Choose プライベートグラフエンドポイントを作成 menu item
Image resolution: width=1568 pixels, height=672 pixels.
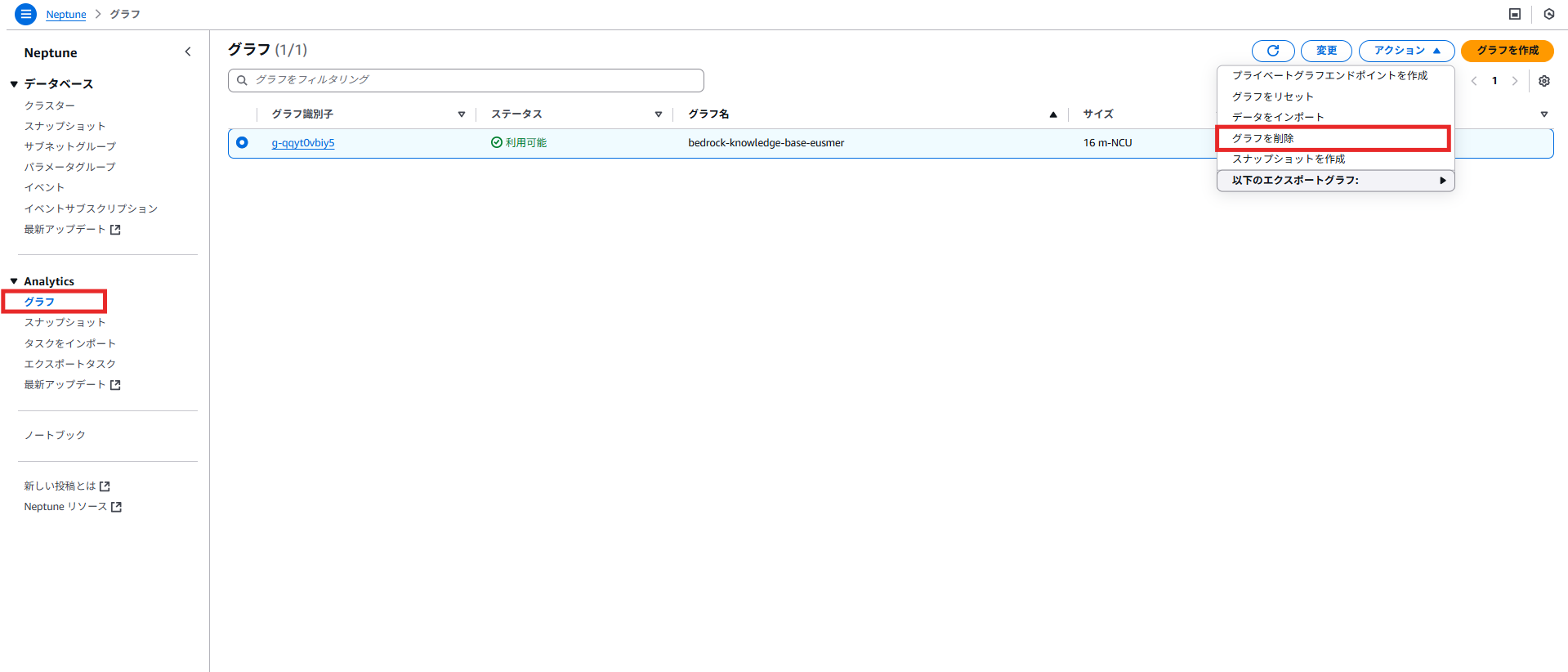(x=1329, y=75)
